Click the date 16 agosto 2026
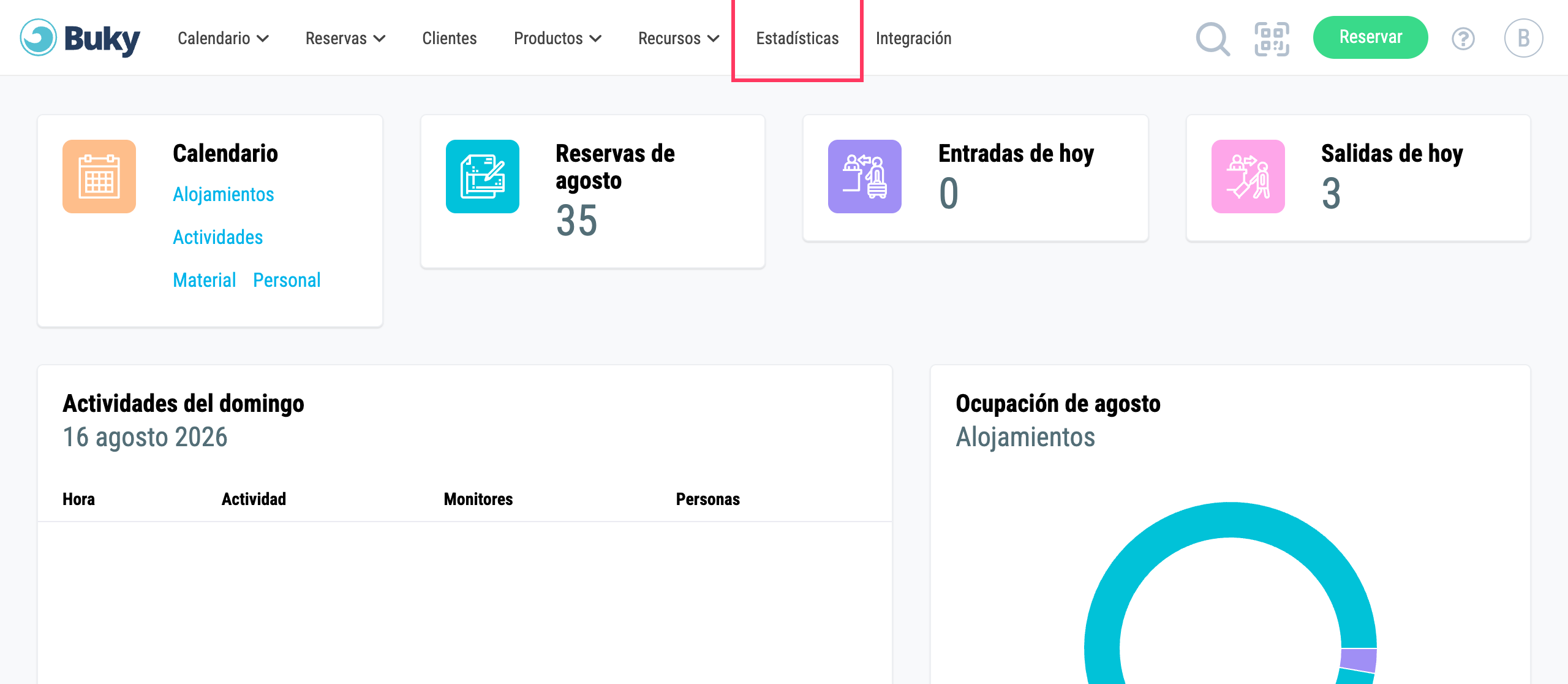The width and height of the screenshot is (1568, 684). [x=145, y=437]
